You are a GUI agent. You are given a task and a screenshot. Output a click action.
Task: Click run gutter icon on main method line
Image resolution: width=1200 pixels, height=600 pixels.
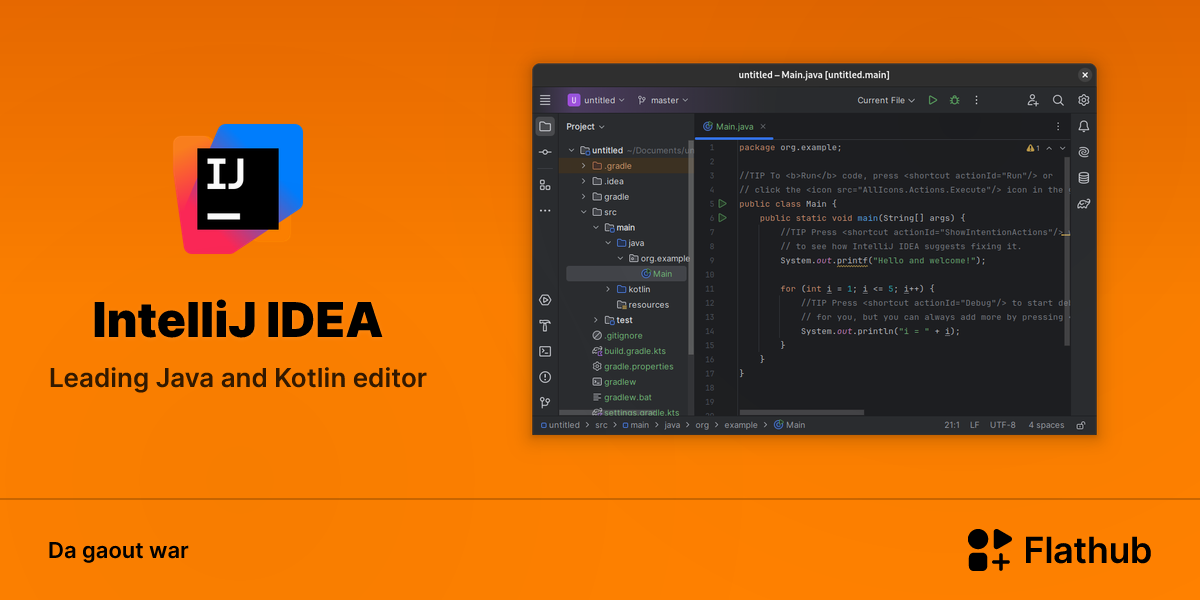(722, 217)
